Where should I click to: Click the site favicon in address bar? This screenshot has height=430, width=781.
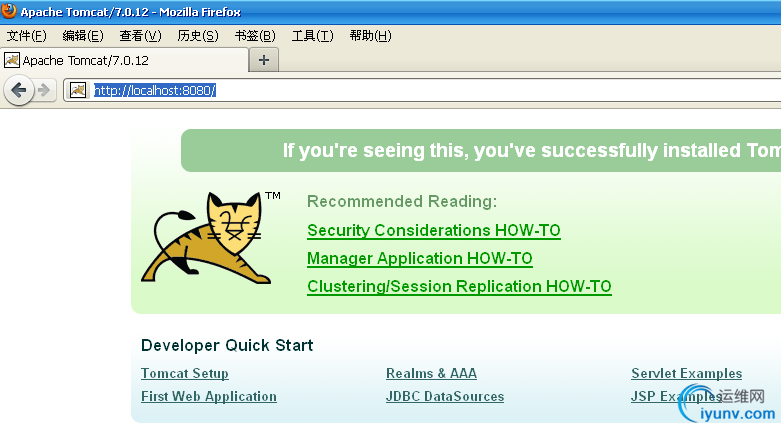pyautogui.click(x=78, y=90)
